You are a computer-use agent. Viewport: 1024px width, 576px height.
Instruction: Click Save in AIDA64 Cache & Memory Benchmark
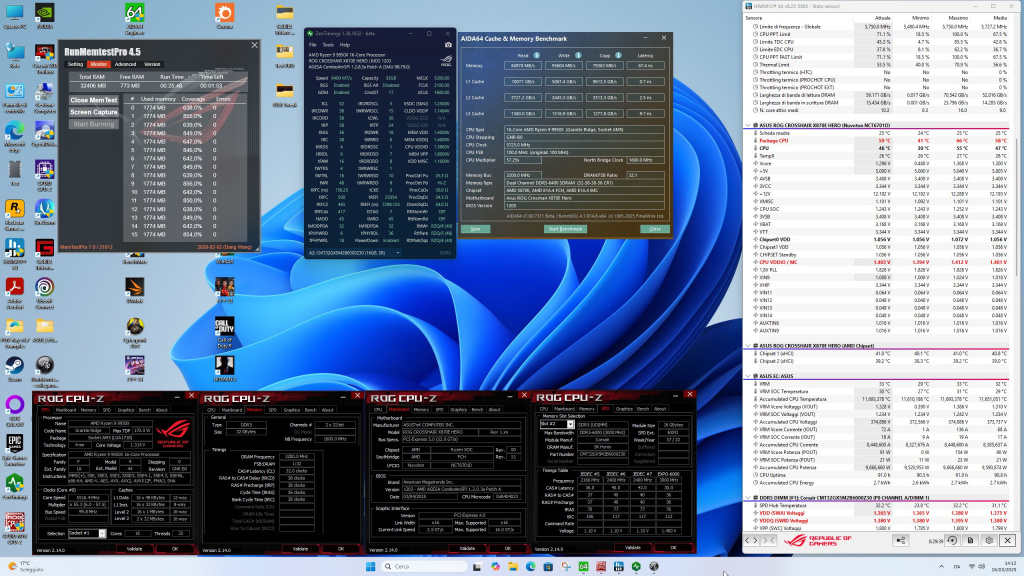point(475,229)
